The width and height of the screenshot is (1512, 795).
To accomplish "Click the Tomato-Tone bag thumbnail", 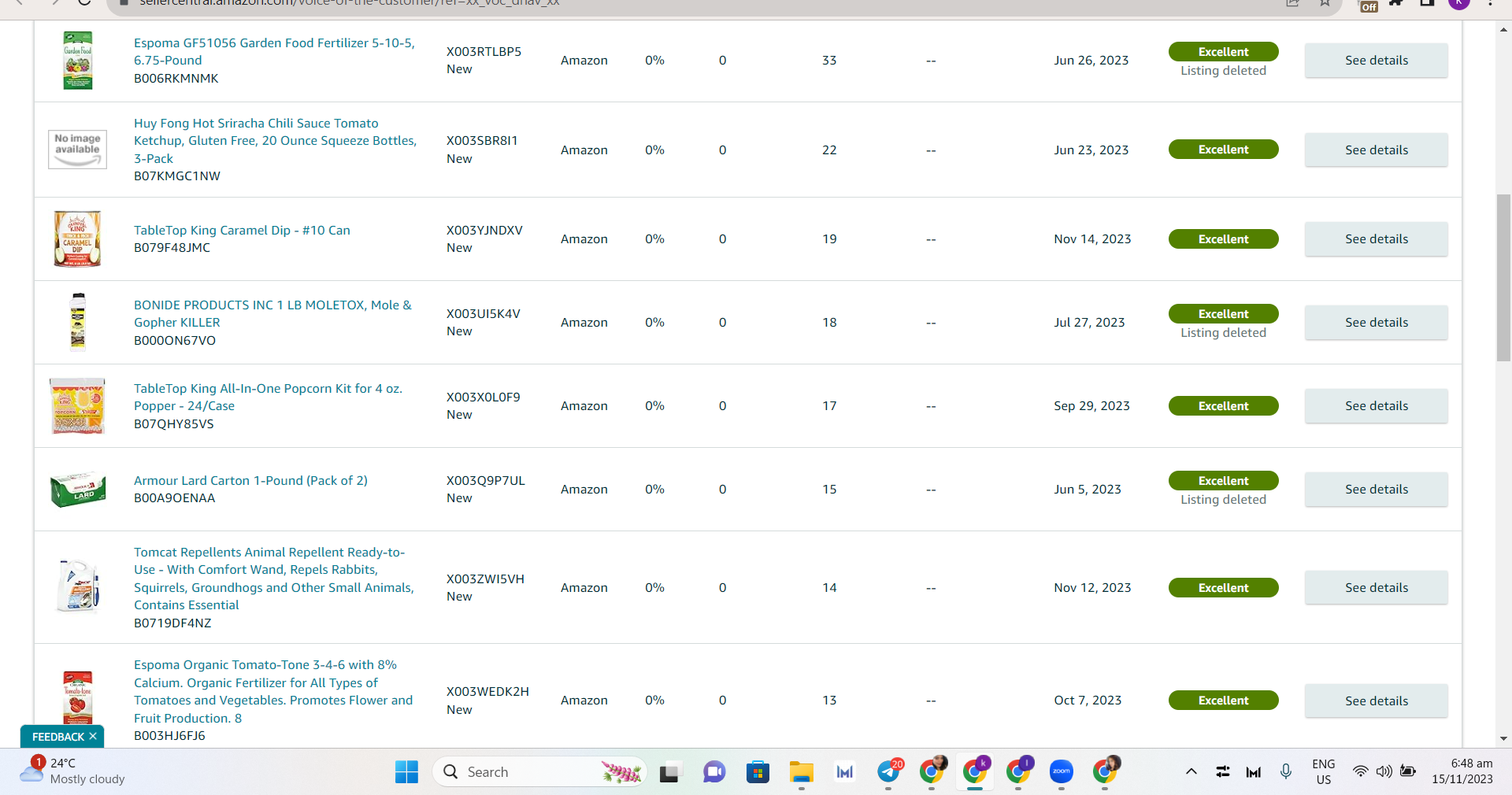I will point(77,698).
